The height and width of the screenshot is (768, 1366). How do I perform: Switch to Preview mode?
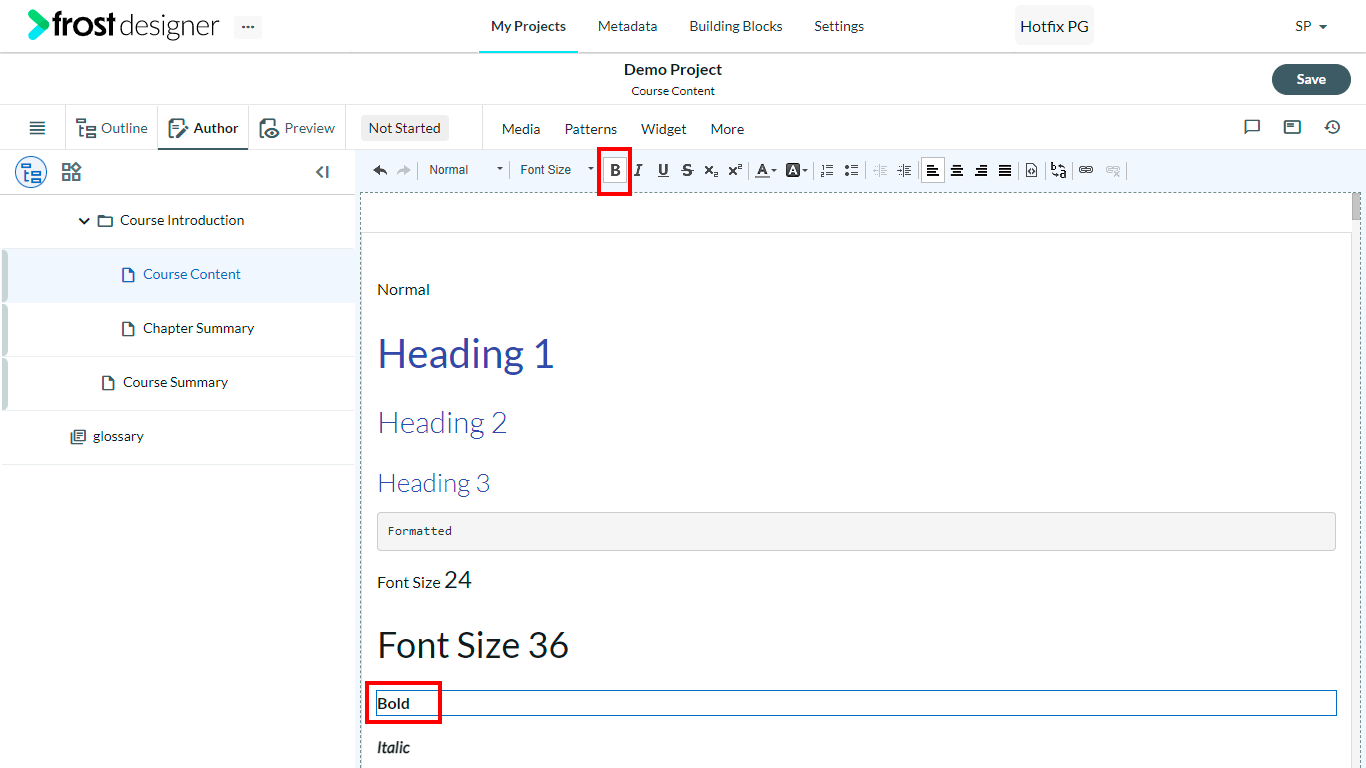click(297, 128)
